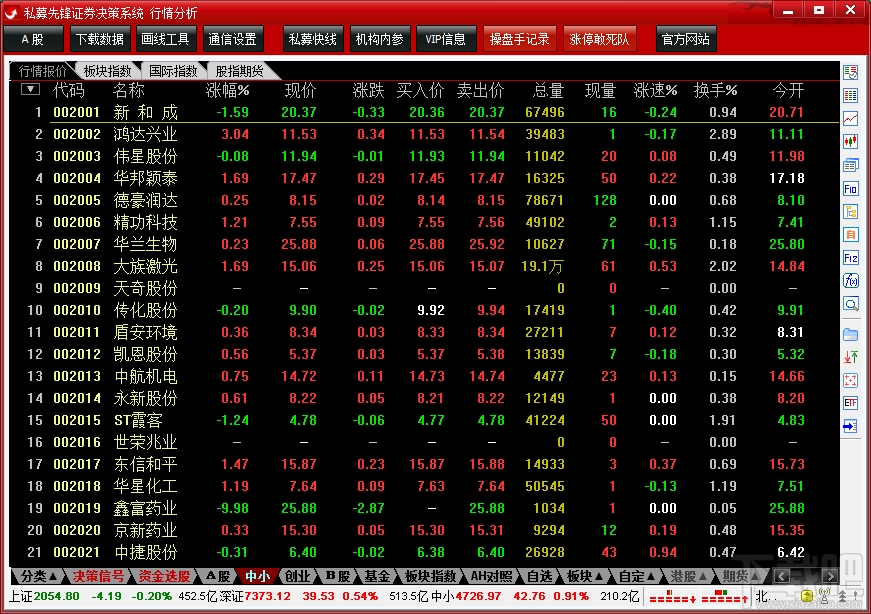
Task: Switch to the 国际指数 tab
Action: point(173,71)
